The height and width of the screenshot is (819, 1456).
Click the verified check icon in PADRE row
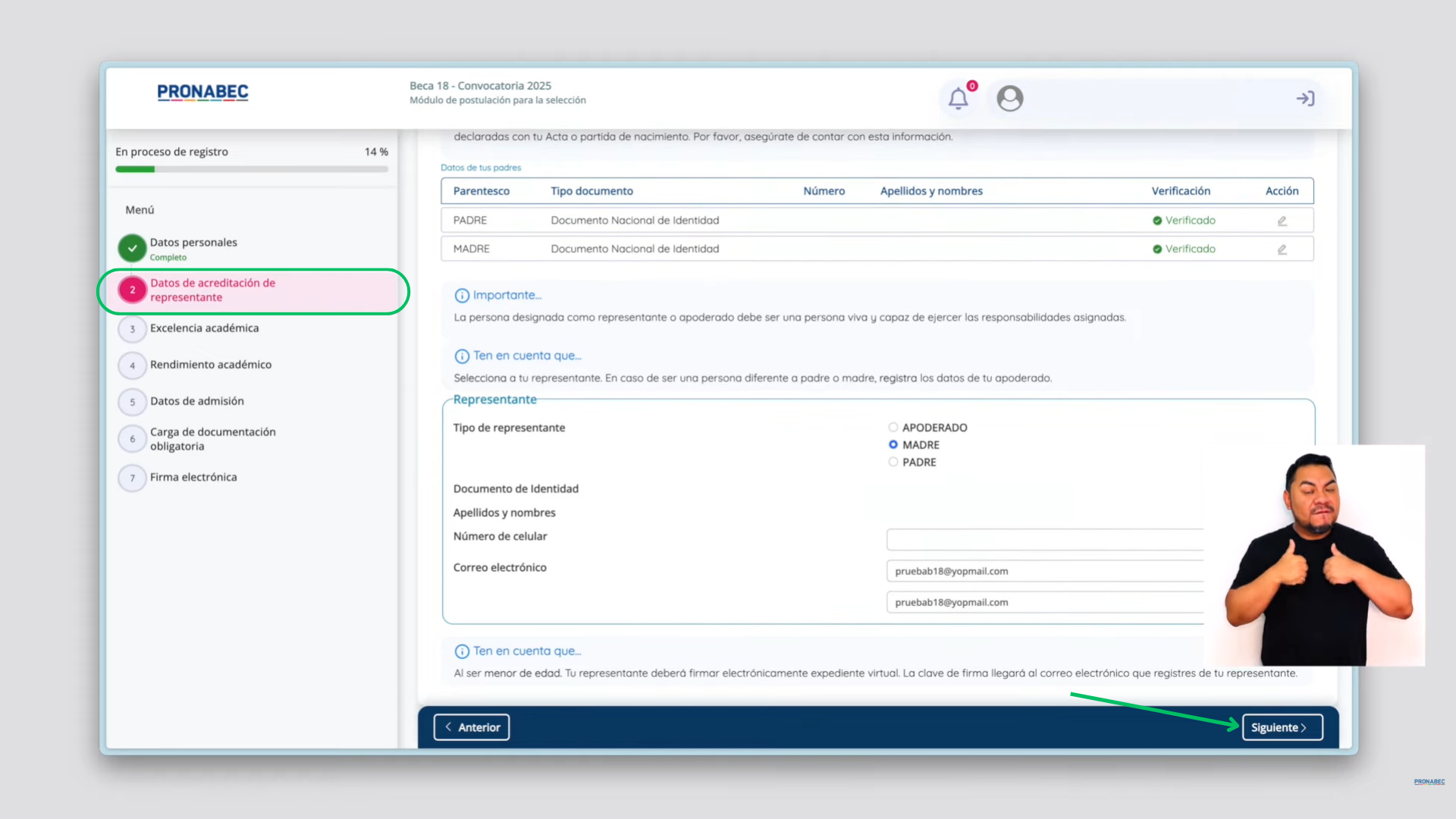pyautogui.click(x=1157, y=221)
